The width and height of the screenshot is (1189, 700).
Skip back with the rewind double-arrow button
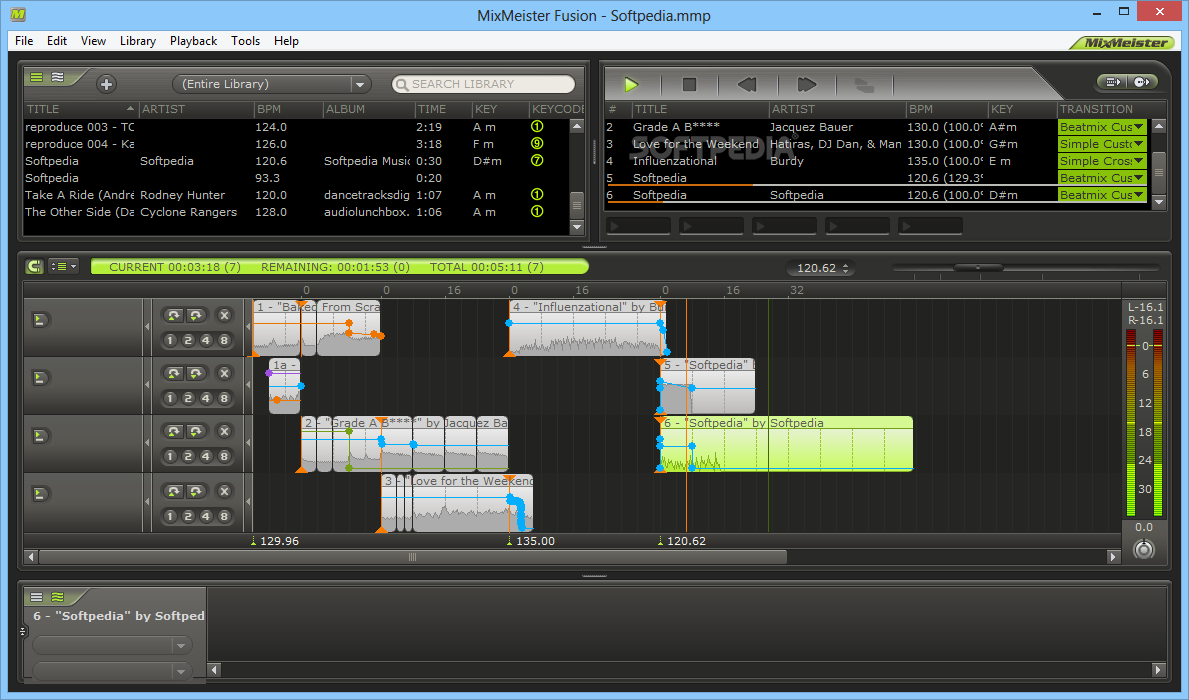point(747,84)
